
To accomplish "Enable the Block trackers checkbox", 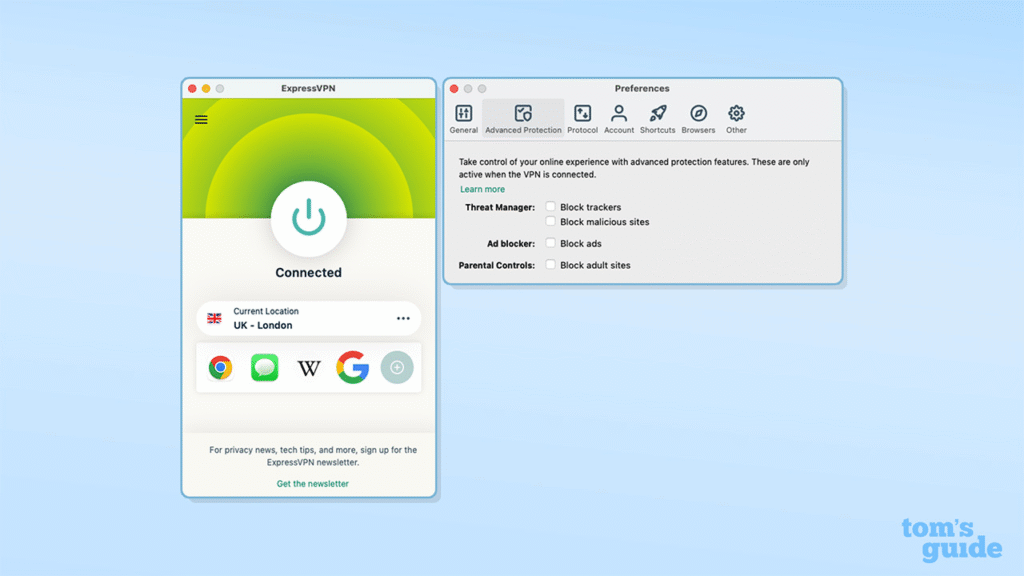I will click(550, 207).
